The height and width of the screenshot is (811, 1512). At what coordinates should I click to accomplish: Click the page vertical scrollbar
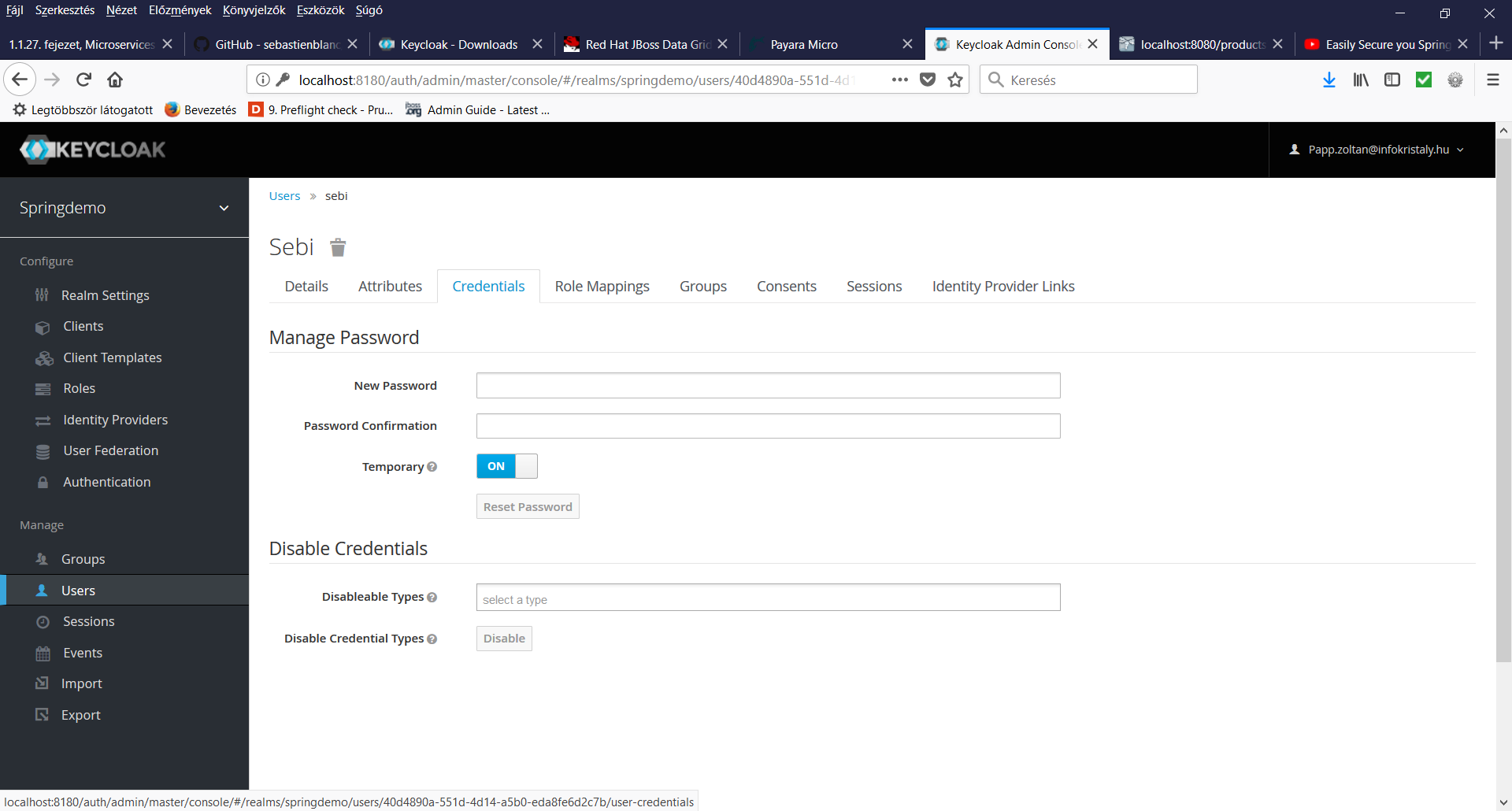click(1503, 402)
